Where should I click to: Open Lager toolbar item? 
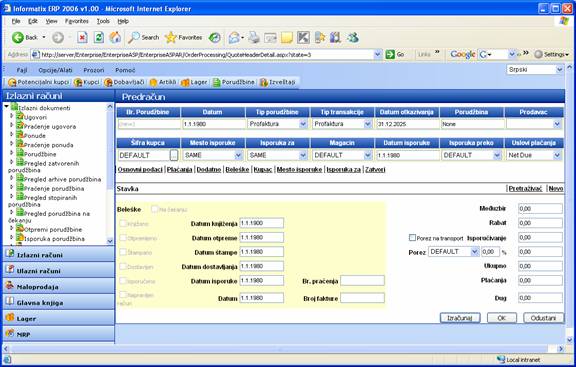tap(194, 82)
